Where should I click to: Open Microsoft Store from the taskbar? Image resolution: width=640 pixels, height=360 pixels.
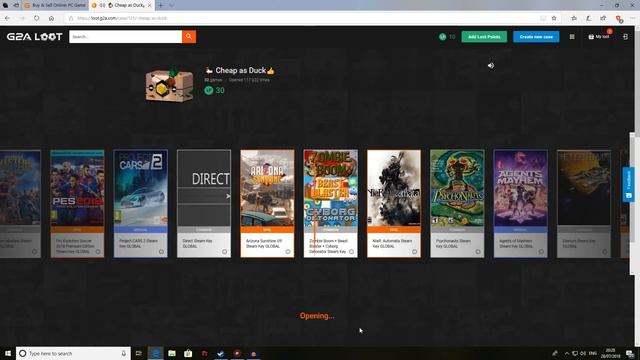click(188, 353)
